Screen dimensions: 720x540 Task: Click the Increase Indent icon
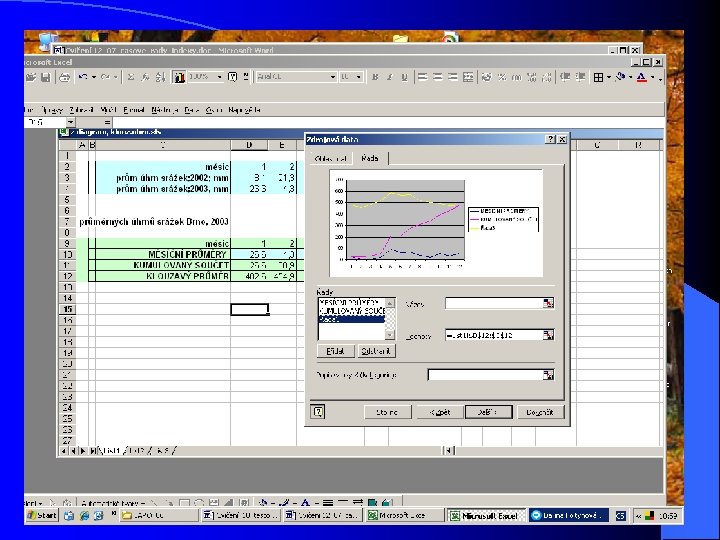(581, 77)
